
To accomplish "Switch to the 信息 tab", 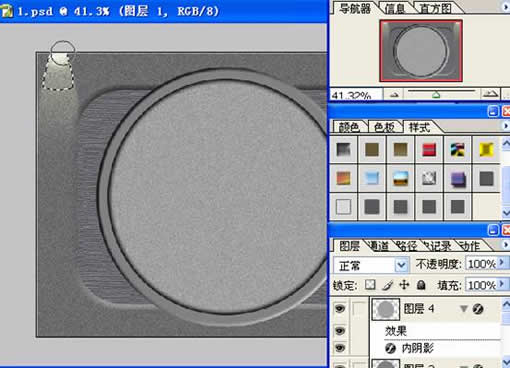I will pyautogui.click(x=395, y=8).
